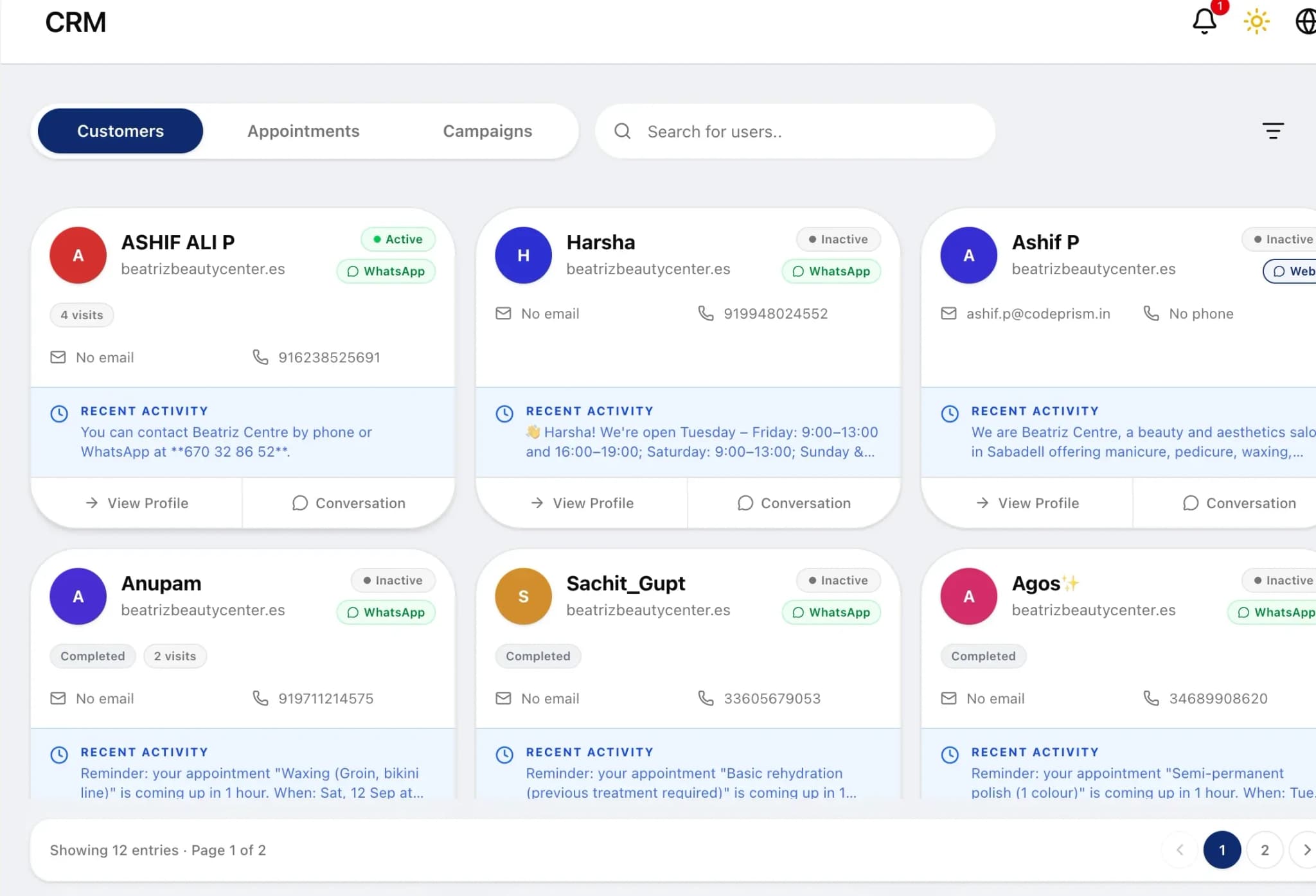
Task: Go to page 2 of pagination
Action: pos(1265,850)
